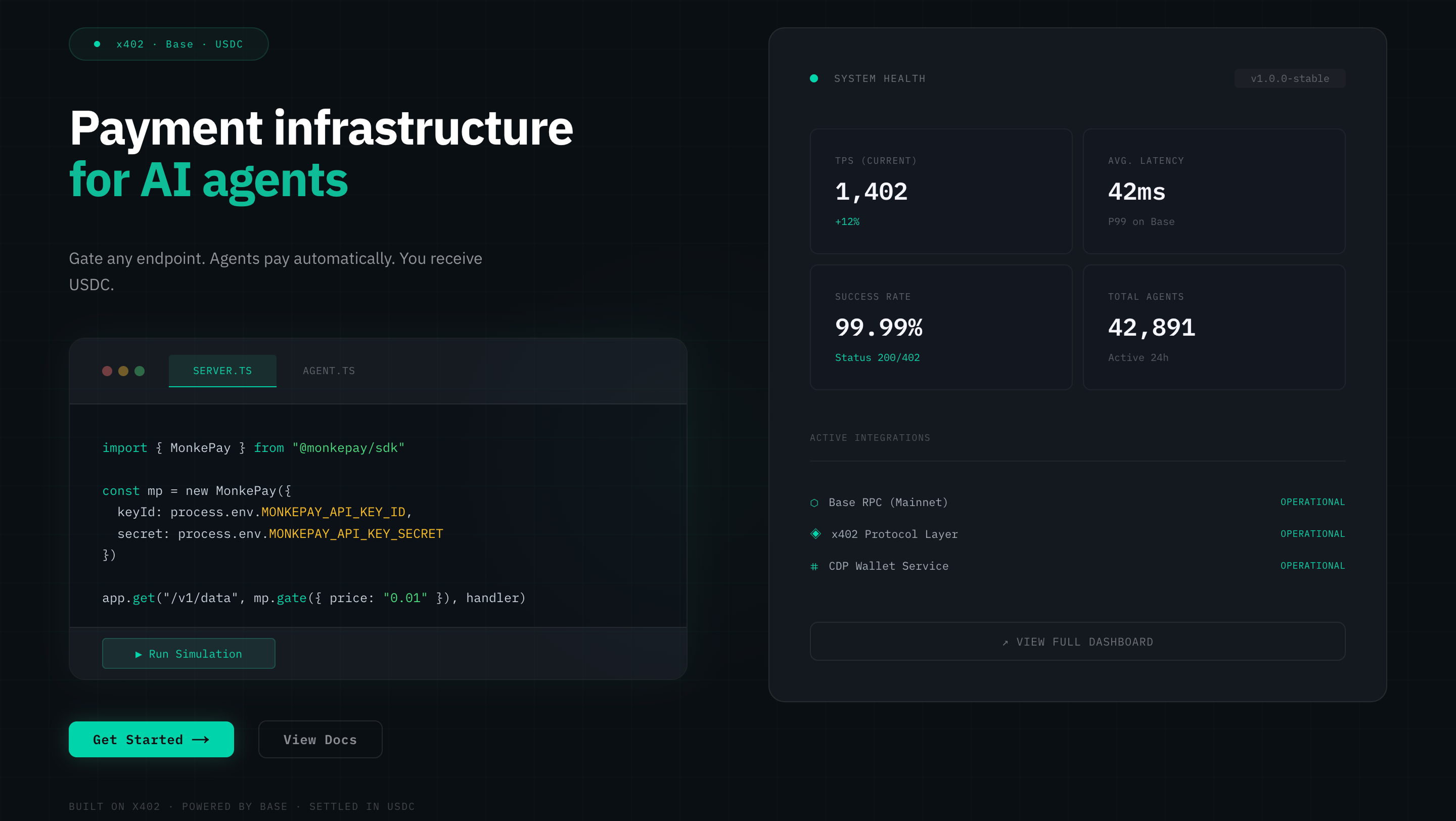Click OPERATIONAL status for Base RPC
This screenshot has width=1456, height=821.
click(x=1312, y=502)
